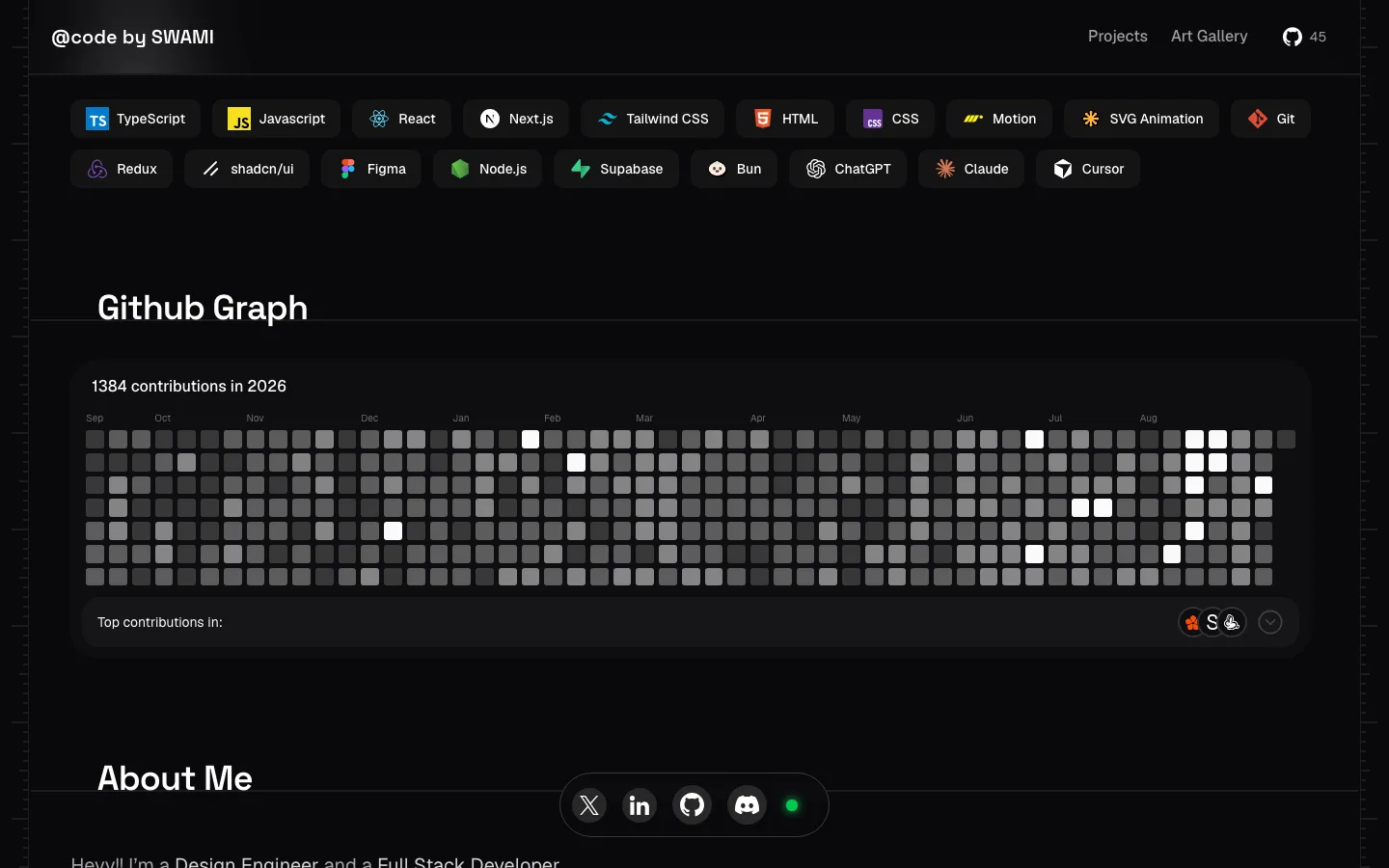Click the GitHub stars icon in header
1389x868 pixels.
1293,37
